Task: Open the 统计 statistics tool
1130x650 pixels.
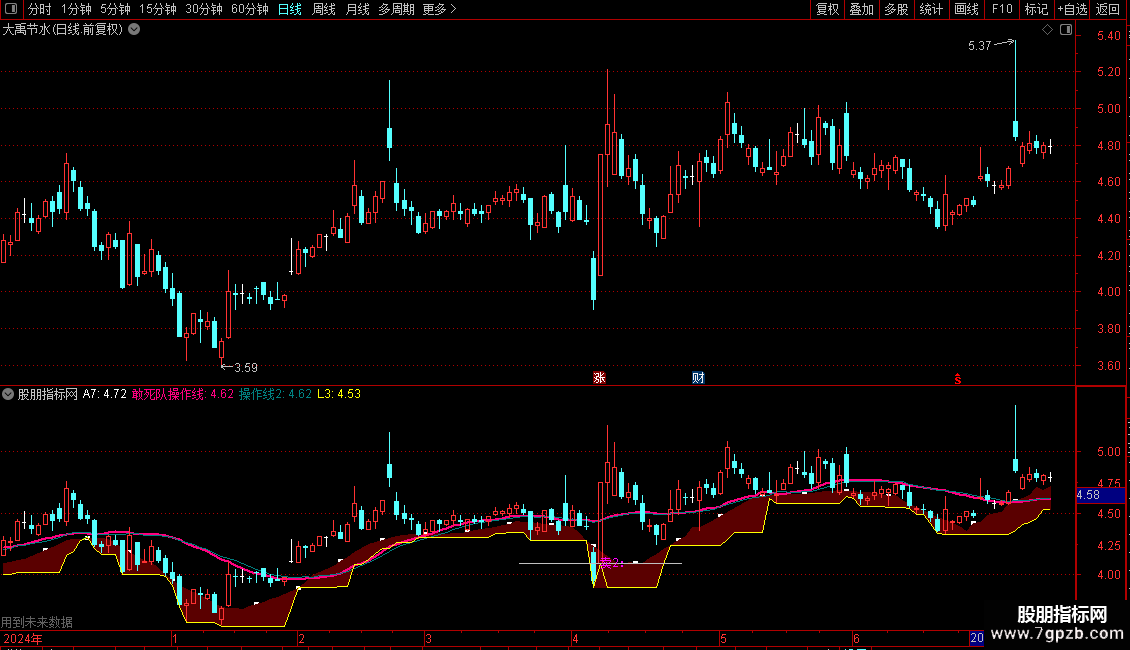Action: (x=931, y=9)
